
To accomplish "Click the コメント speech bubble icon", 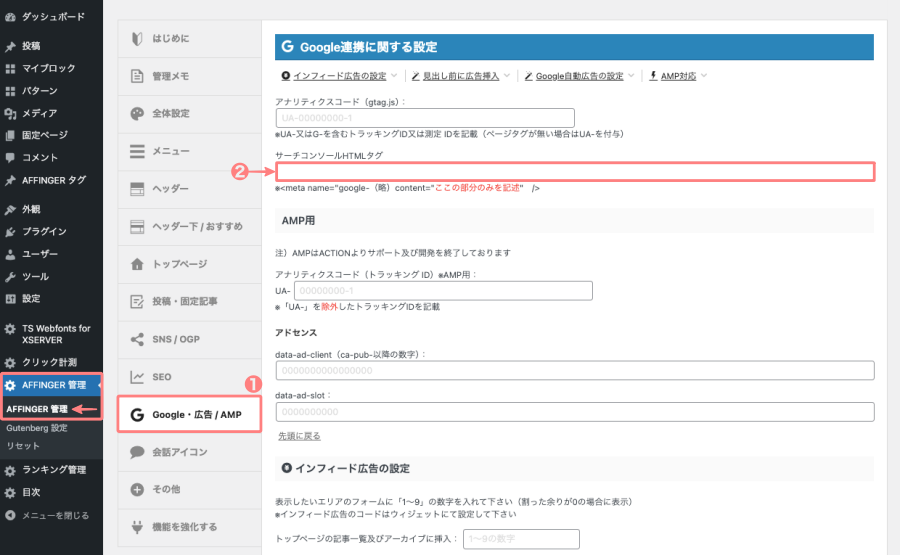I will 10,158.
